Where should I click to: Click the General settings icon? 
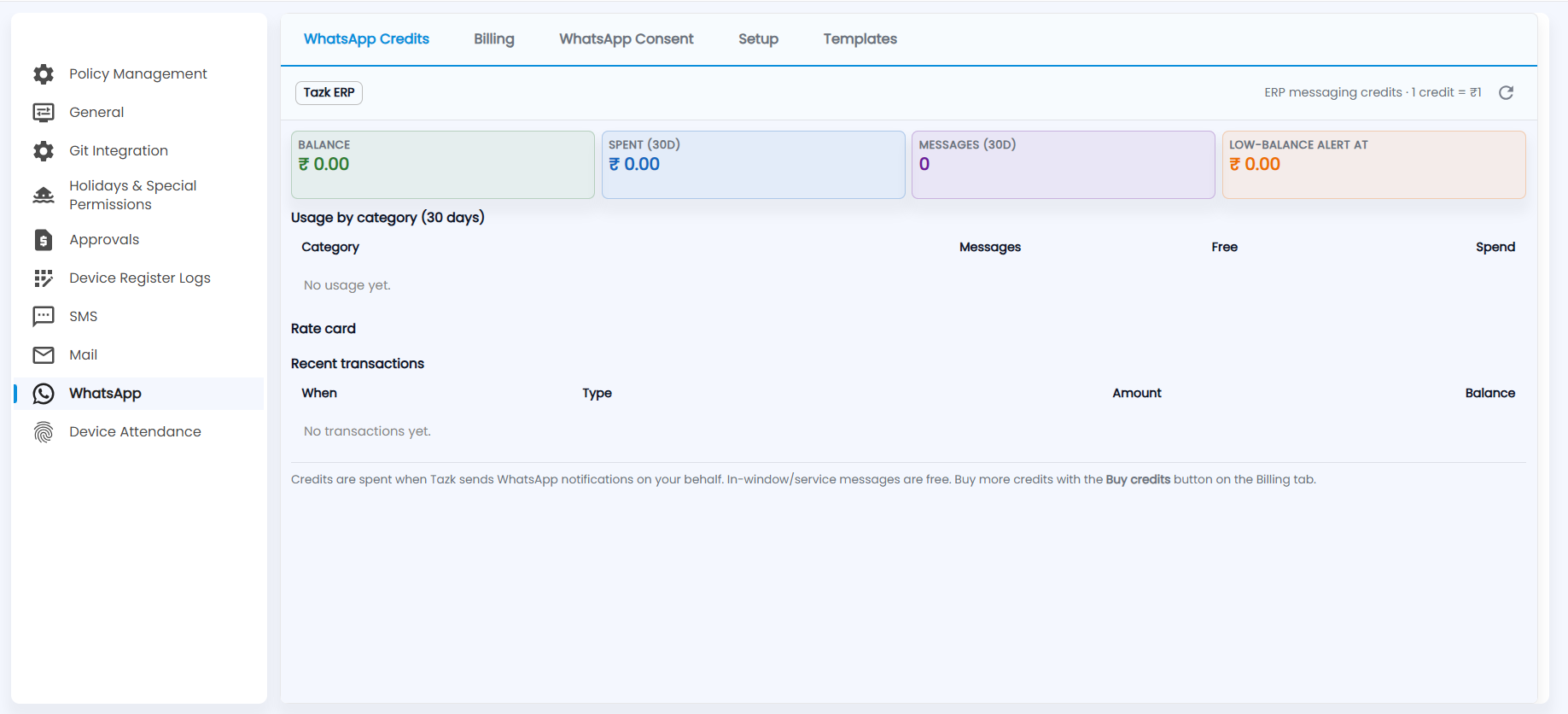(44, 113)
